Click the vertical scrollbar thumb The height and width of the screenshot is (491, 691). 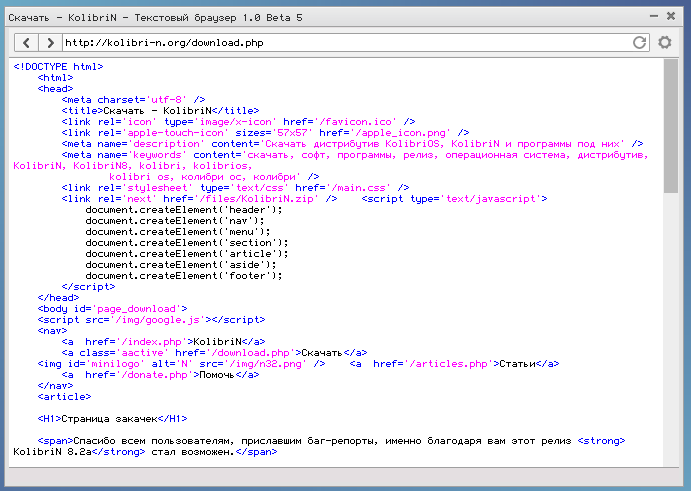671,126
